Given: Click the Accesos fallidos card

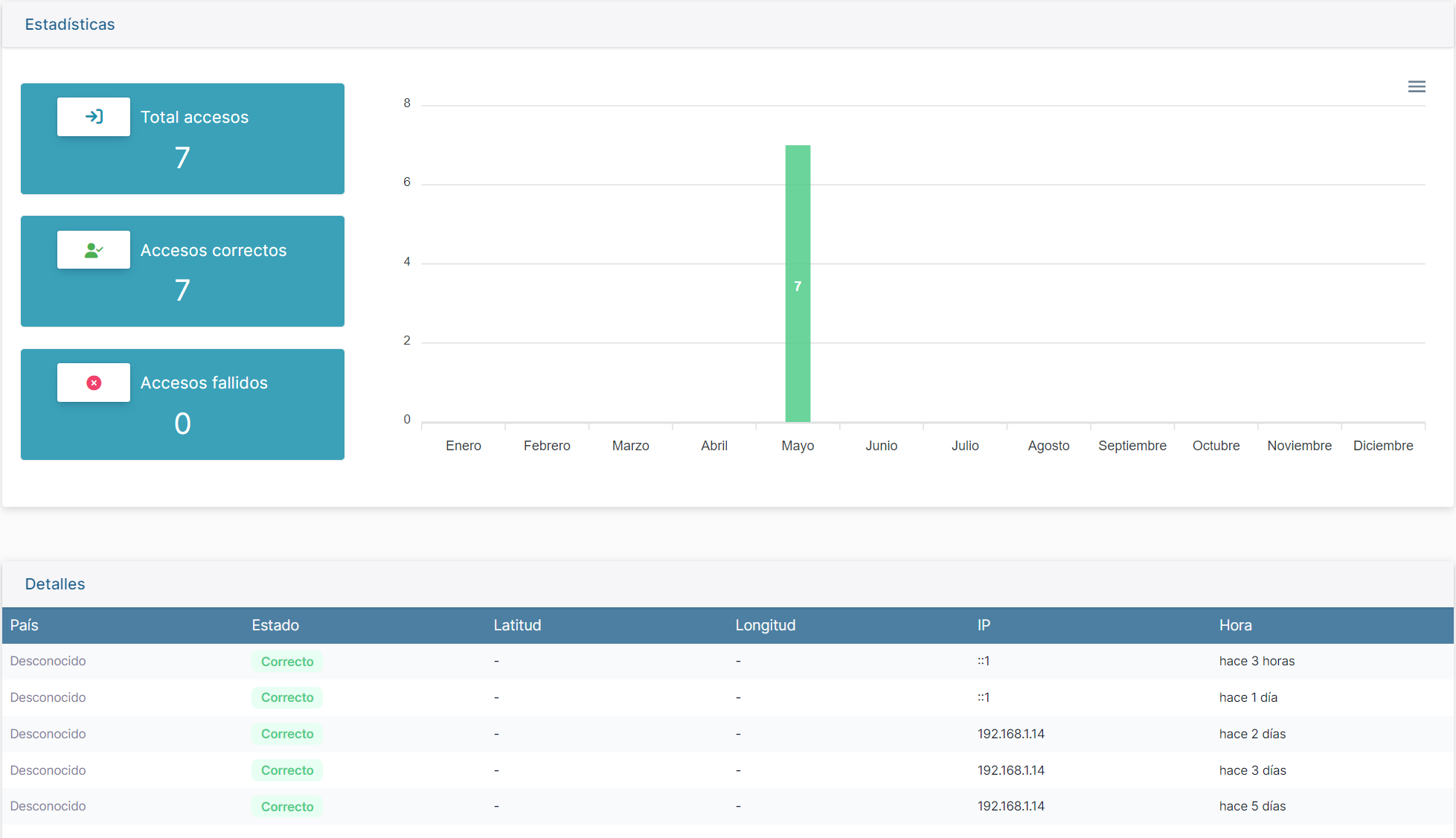Looking at the screenshot, I should point(182,405).
